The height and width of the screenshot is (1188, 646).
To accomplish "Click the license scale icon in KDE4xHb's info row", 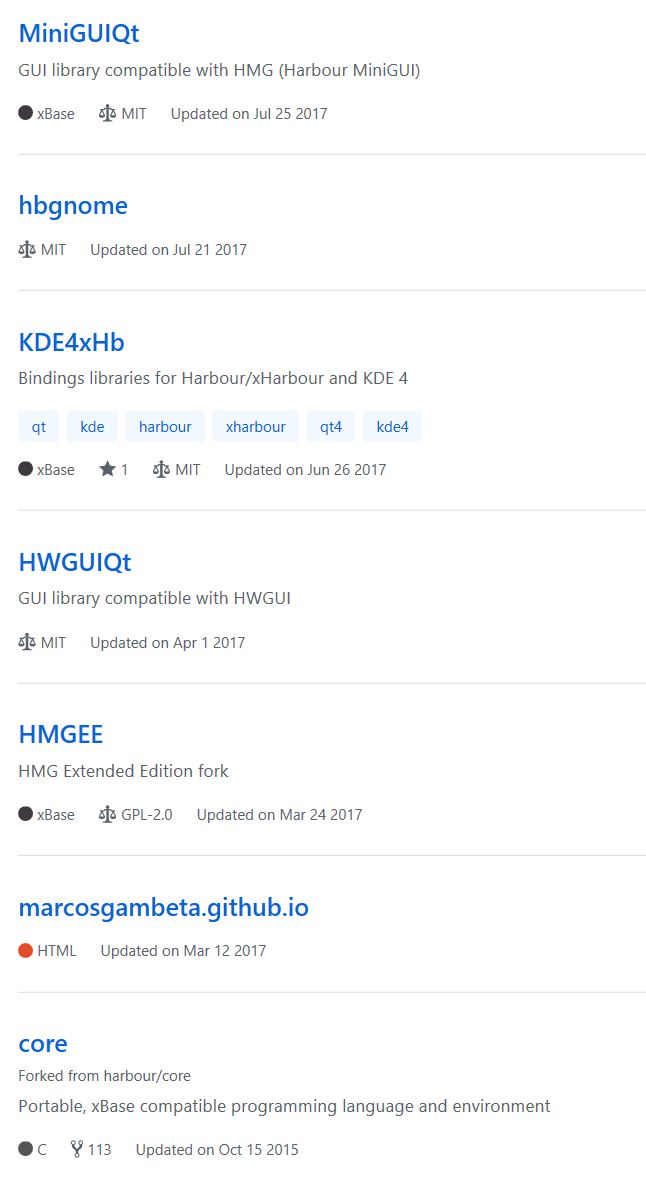I will 161,470.
